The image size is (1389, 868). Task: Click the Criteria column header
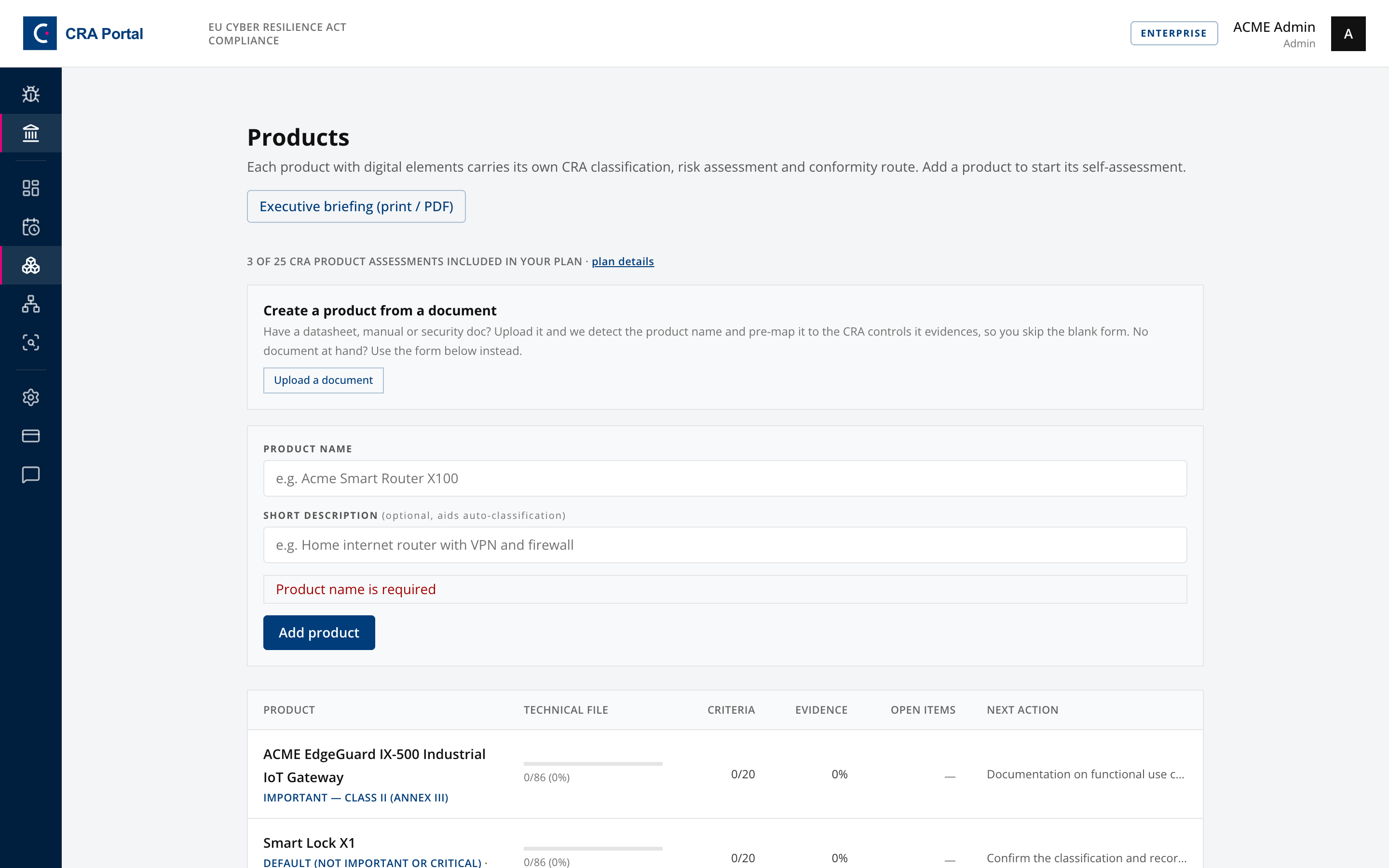(731, 709)
